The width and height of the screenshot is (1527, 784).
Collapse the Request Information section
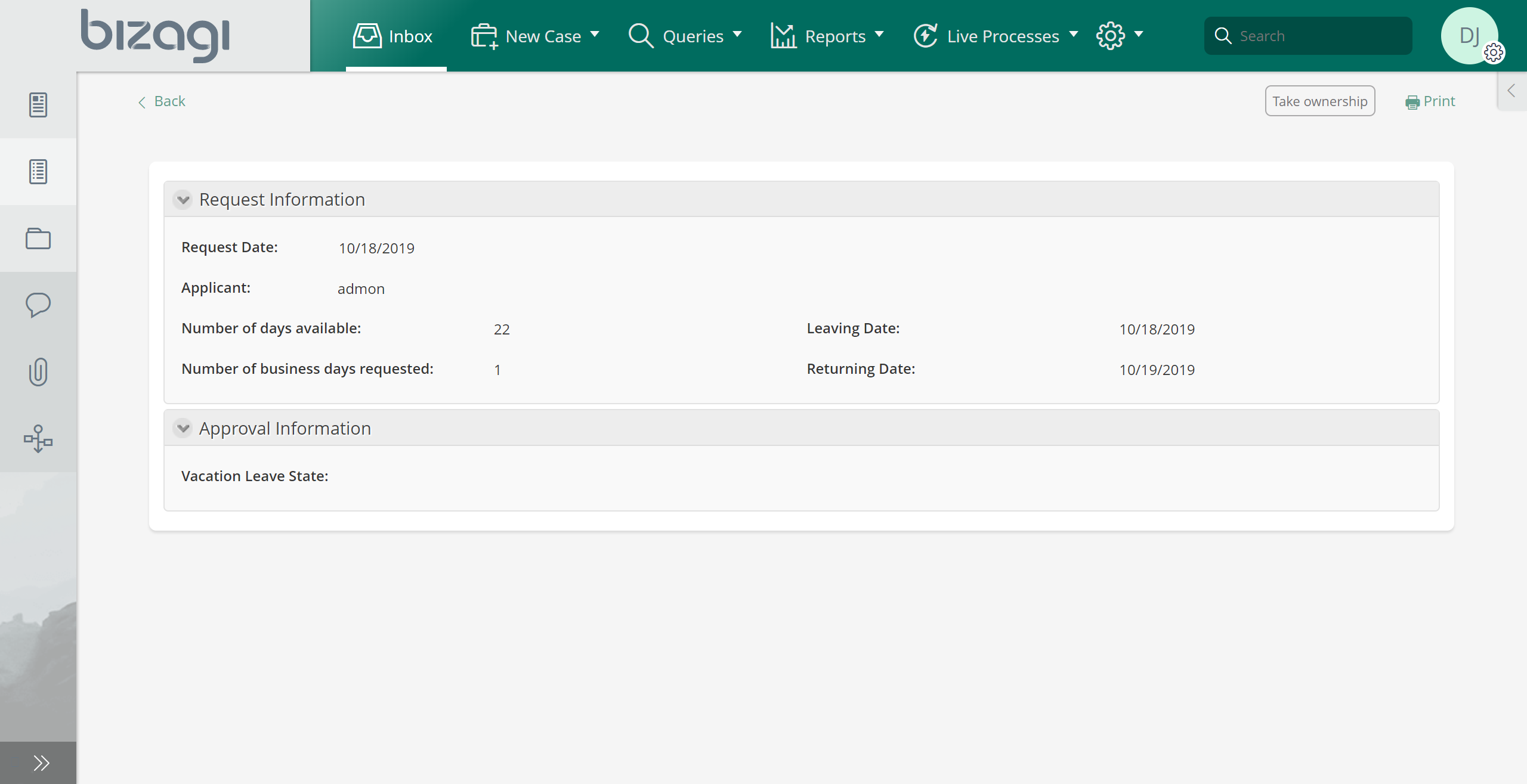(x=183, y=199)
